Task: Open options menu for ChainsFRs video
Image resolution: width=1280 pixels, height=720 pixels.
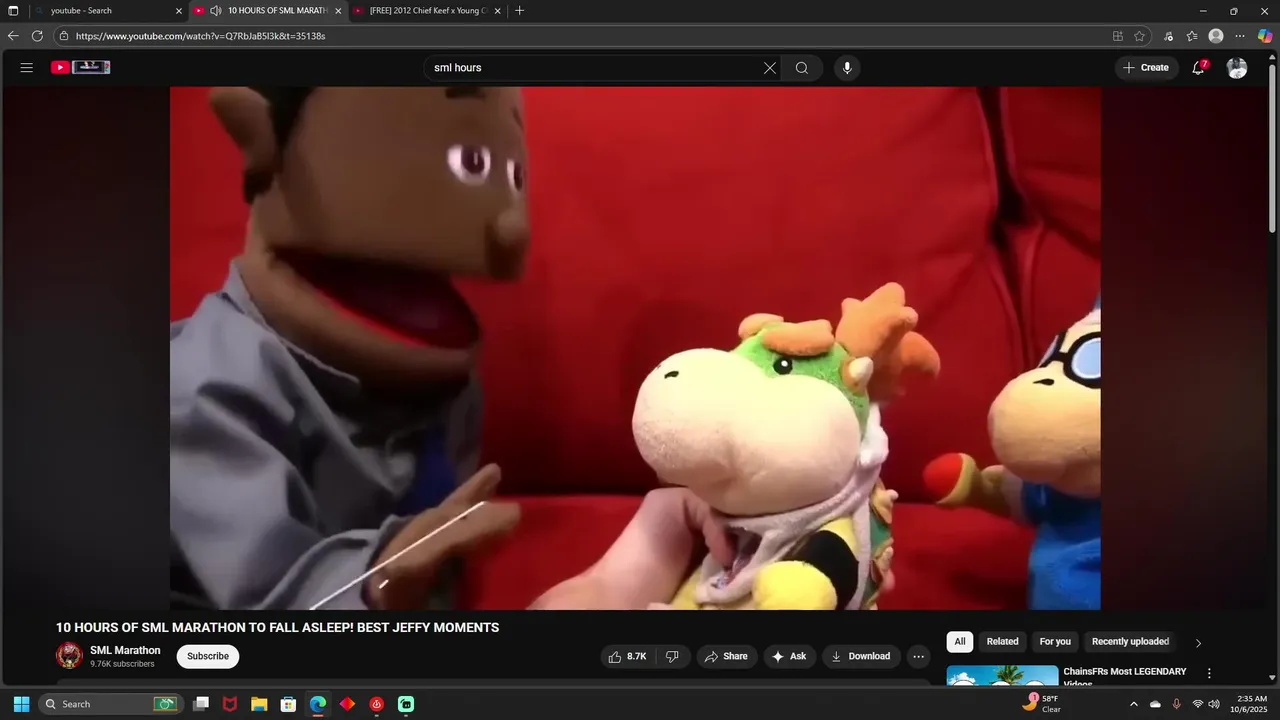Action: tap(1209, 674)
